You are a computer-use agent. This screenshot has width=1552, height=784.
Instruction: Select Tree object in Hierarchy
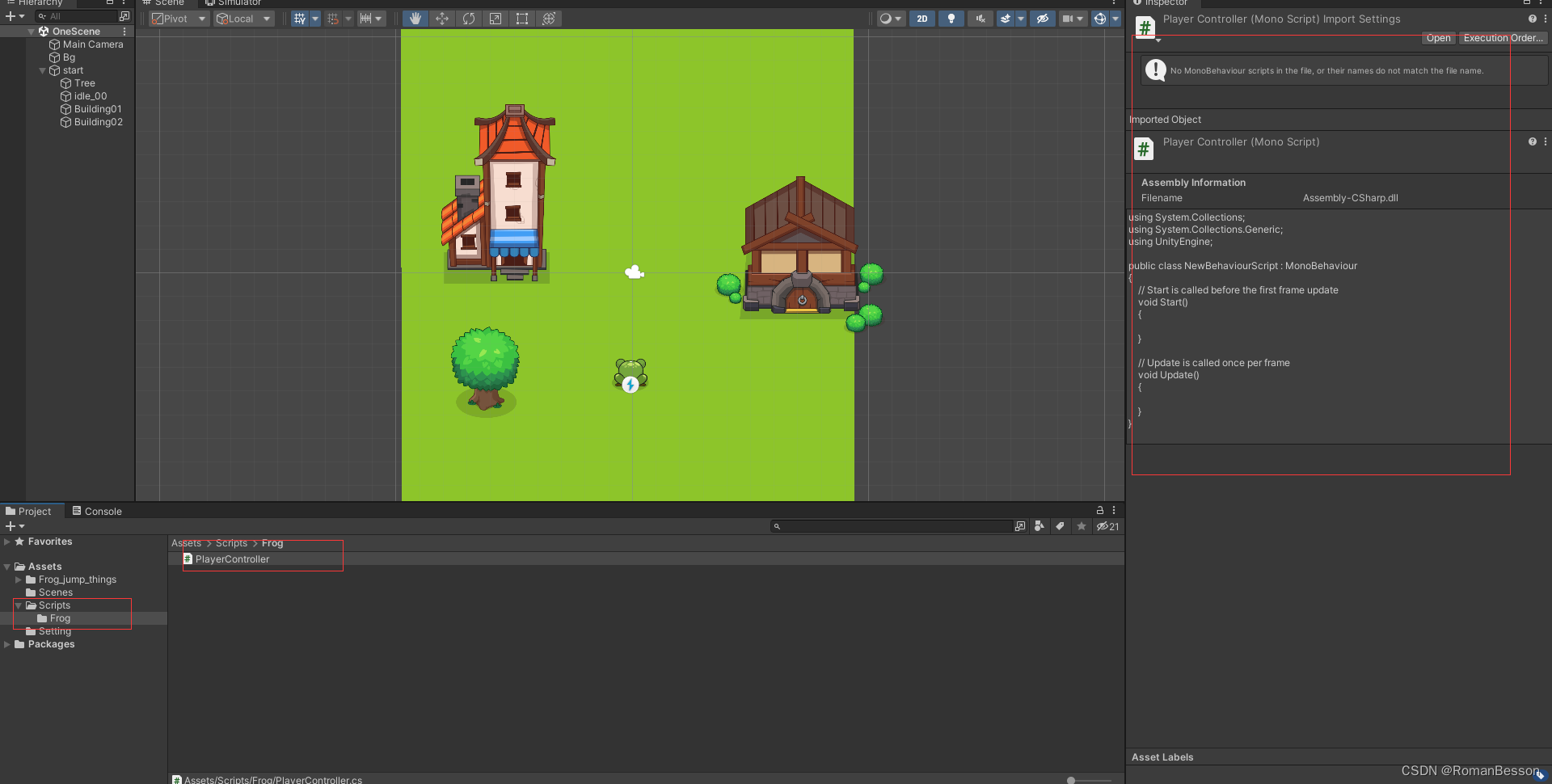78,83
